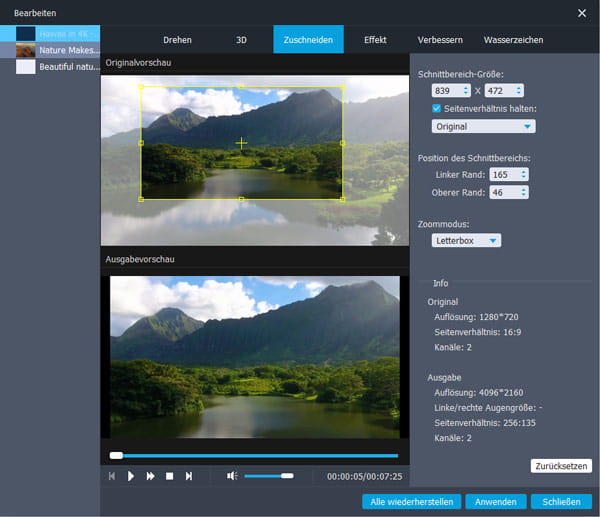Click the crop width input field
Viewport: 600px width, 517px height.
(x=448, y=91)
